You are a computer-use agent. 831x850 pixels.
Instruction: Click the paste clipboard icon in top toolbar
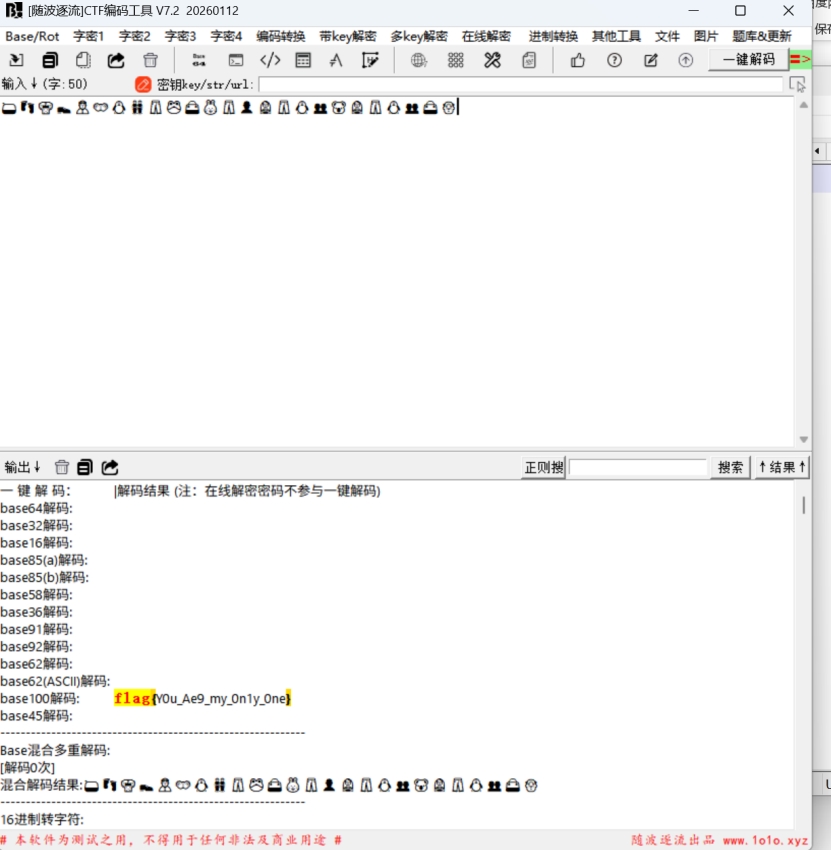click(x=83, y=60)
